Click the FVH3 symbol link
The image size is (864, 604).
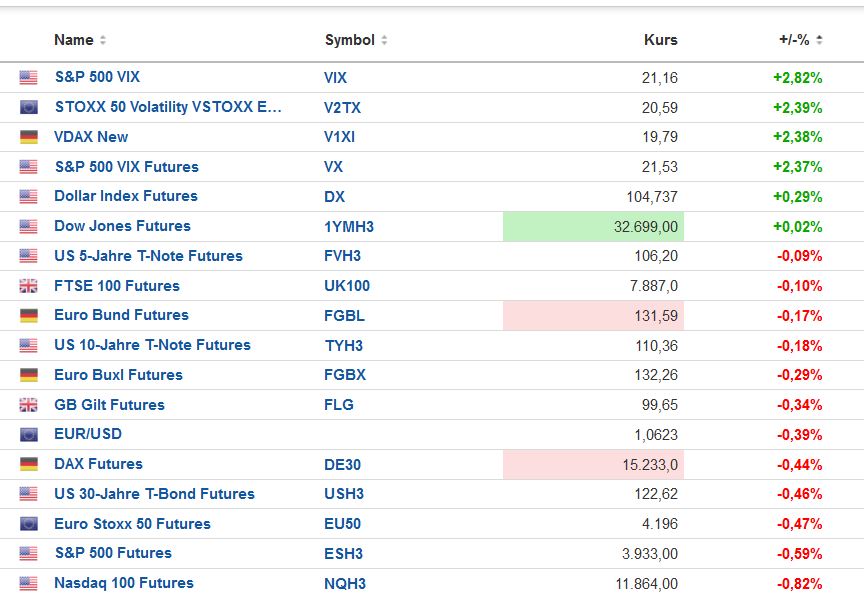point(343,256)
